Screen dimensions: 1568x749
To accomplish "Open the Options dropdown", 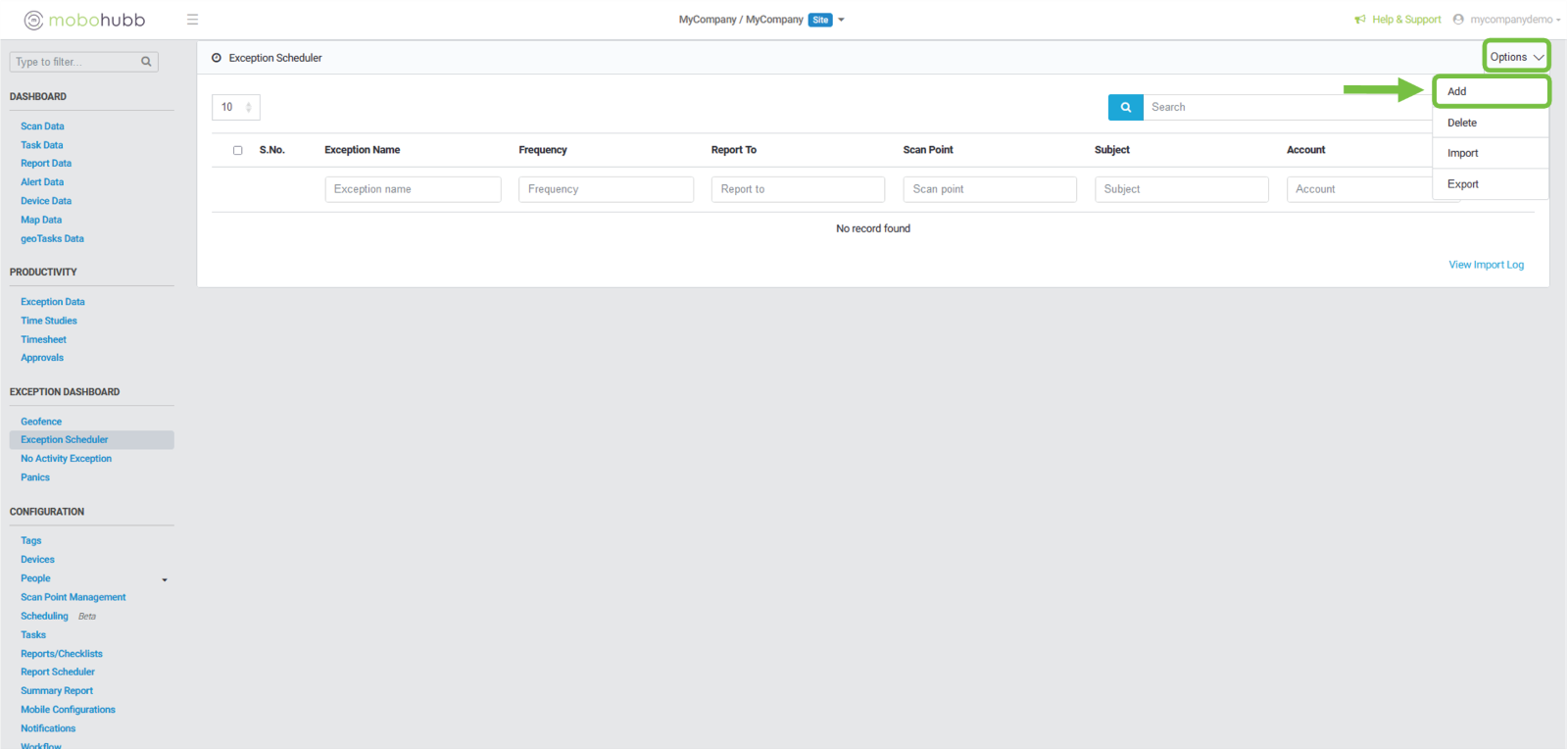I will 1515,57.
